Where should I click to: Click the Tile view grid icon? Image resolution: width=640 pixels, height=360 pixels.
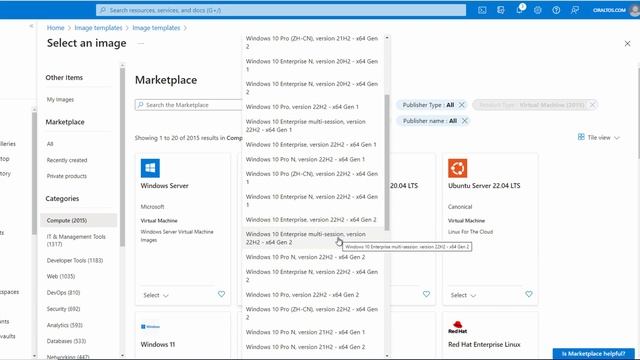581,137
